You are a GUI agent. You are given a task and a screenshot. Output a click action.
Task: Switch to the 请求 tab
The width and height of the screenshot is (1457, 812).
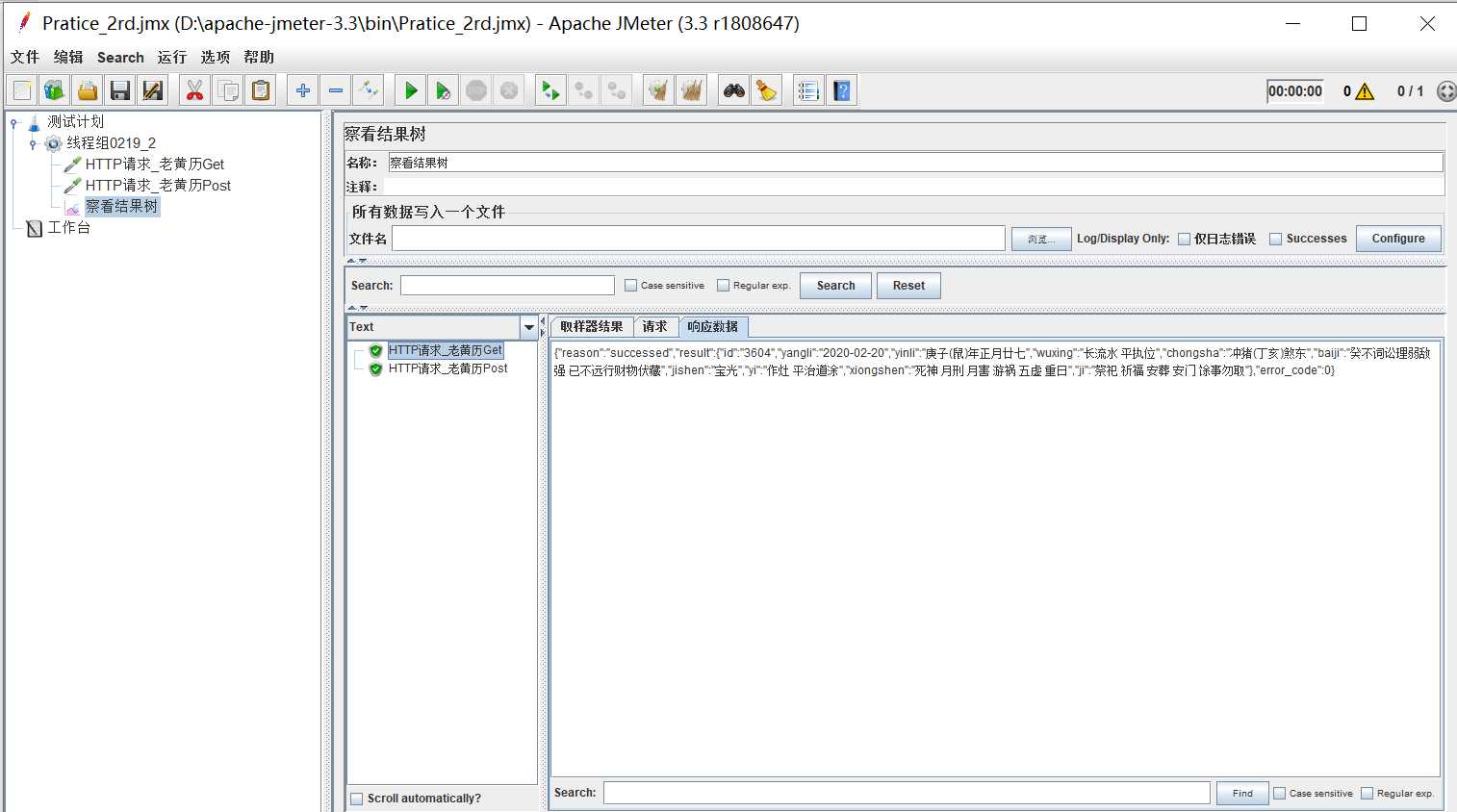655,327
